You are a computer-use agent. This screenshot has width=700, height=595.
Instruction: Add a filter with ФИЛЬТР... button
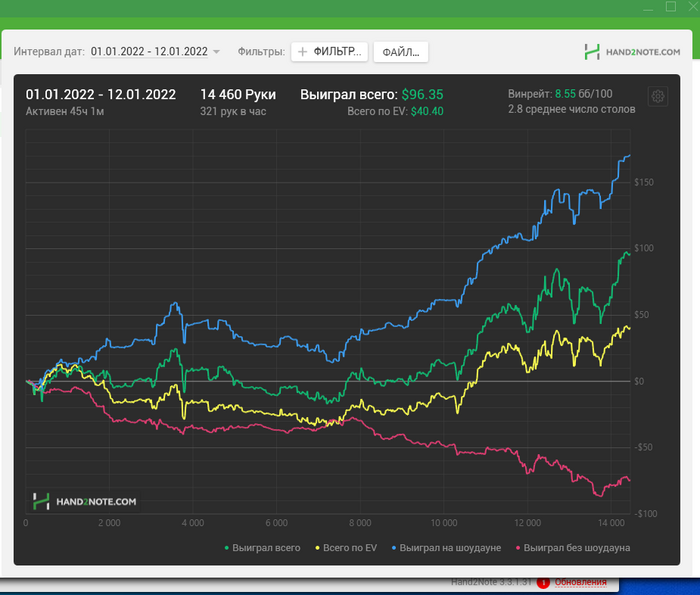pyautogui.click(x=329, y=52)
